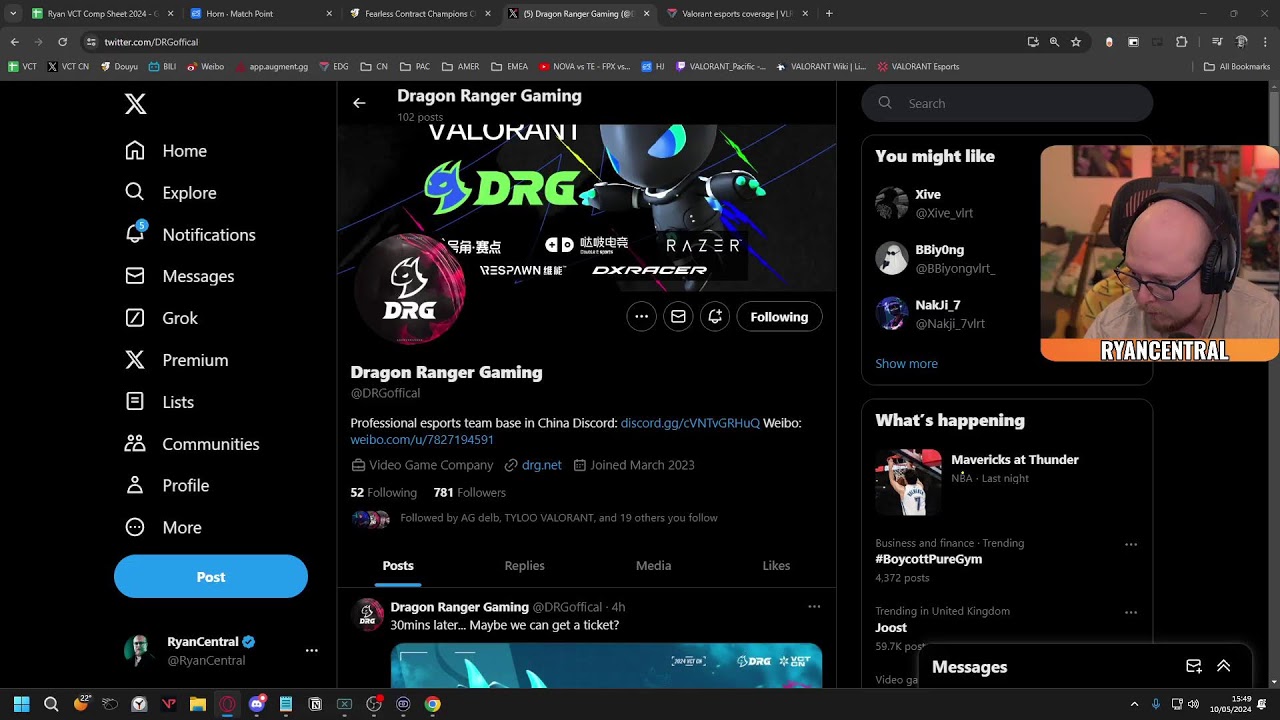
Task: Switch to Ryan VCT Comp Sheet tab
Action: pos(102,14)
